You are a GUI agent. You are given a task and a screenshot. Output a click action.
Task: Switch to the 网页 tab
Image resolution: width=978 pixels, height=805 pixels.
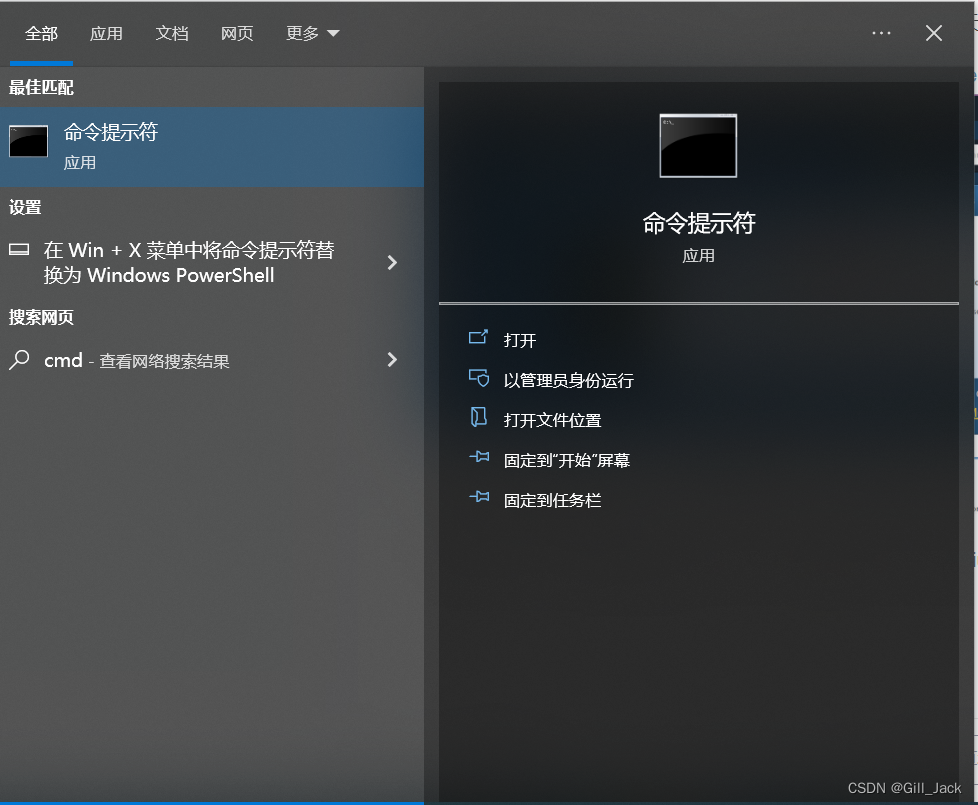click(x=237, y=34)
